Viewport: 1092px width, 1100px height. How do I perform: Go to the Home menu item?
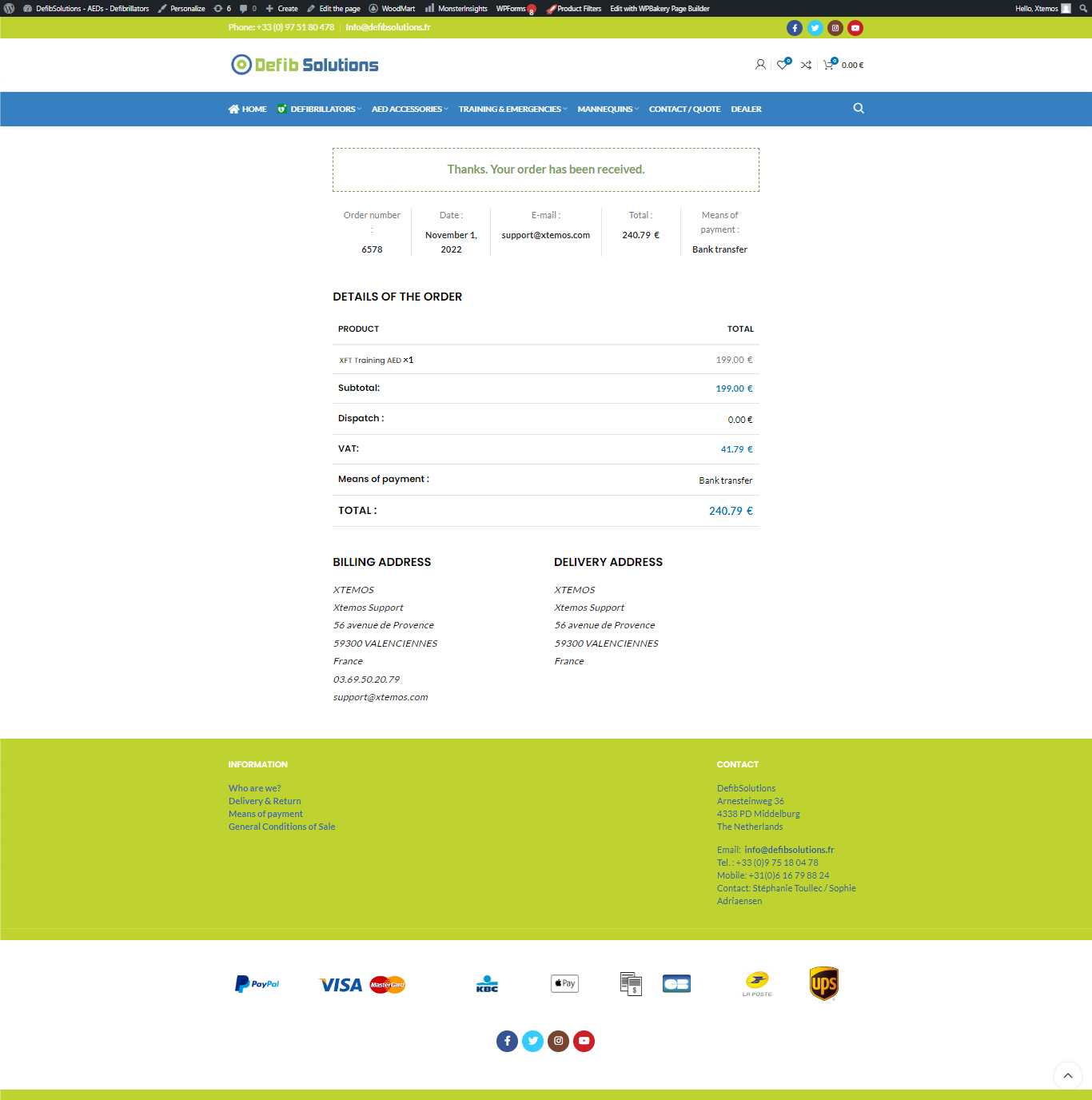point(248,110)
